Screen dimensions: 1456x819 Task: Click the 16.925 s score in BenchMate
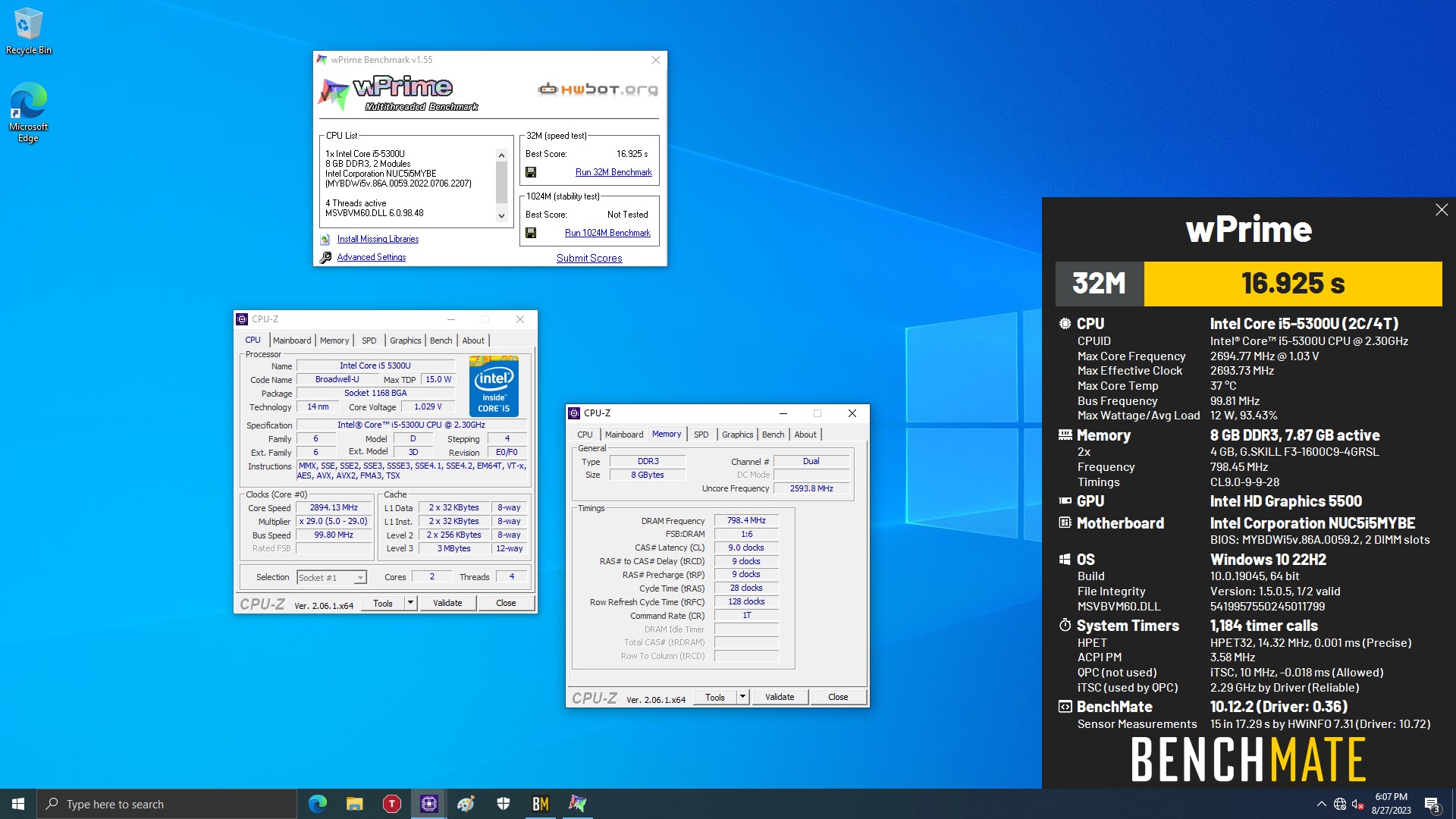coord(1293,284)
